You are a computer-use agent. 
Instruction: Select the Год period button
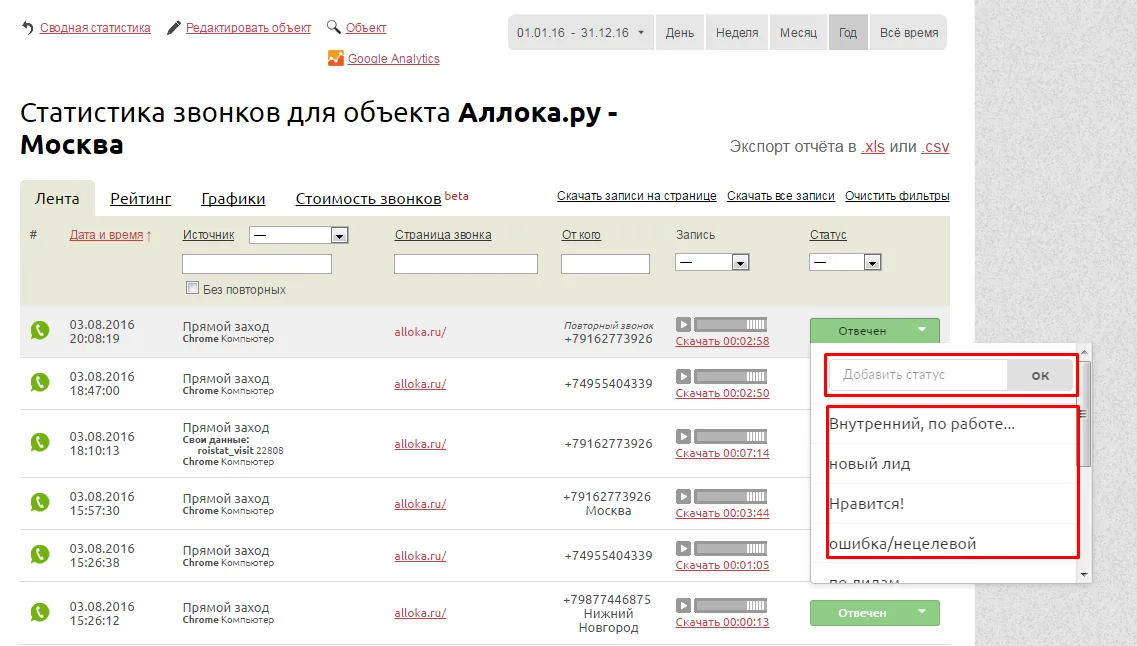(848, 33)
